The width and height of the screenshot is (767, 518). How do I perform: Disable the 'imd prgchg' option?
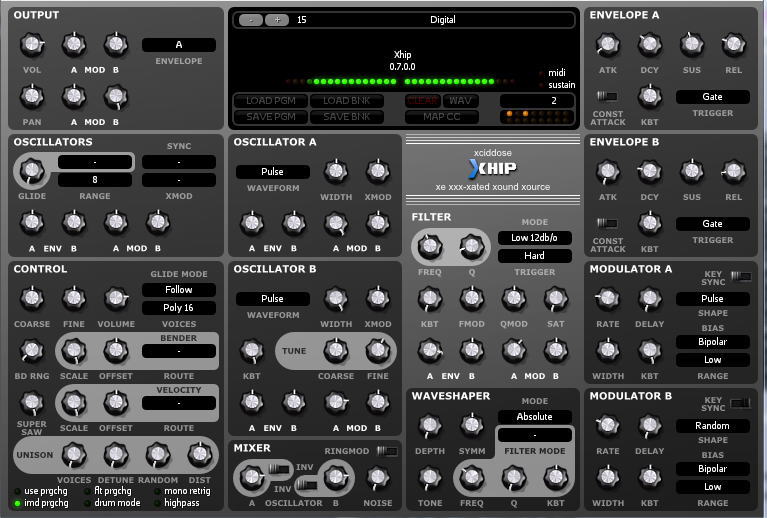pyautogui.click(x=41, y=503)
